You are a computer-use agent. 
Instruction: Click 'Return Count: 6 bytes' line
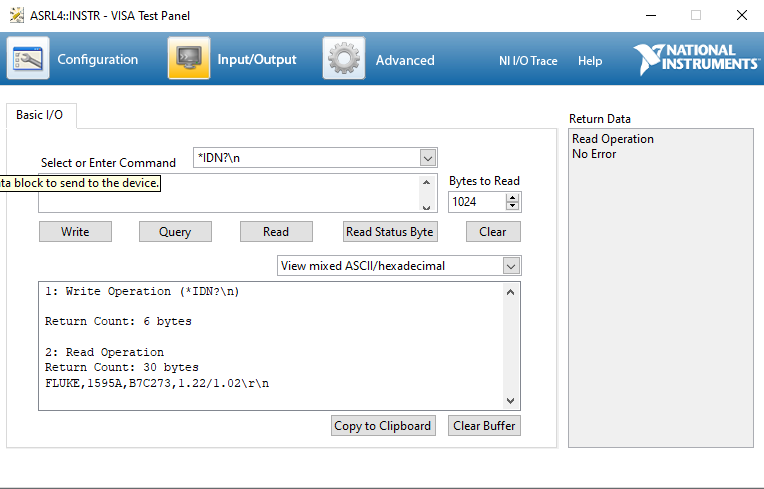click(118, 321)
